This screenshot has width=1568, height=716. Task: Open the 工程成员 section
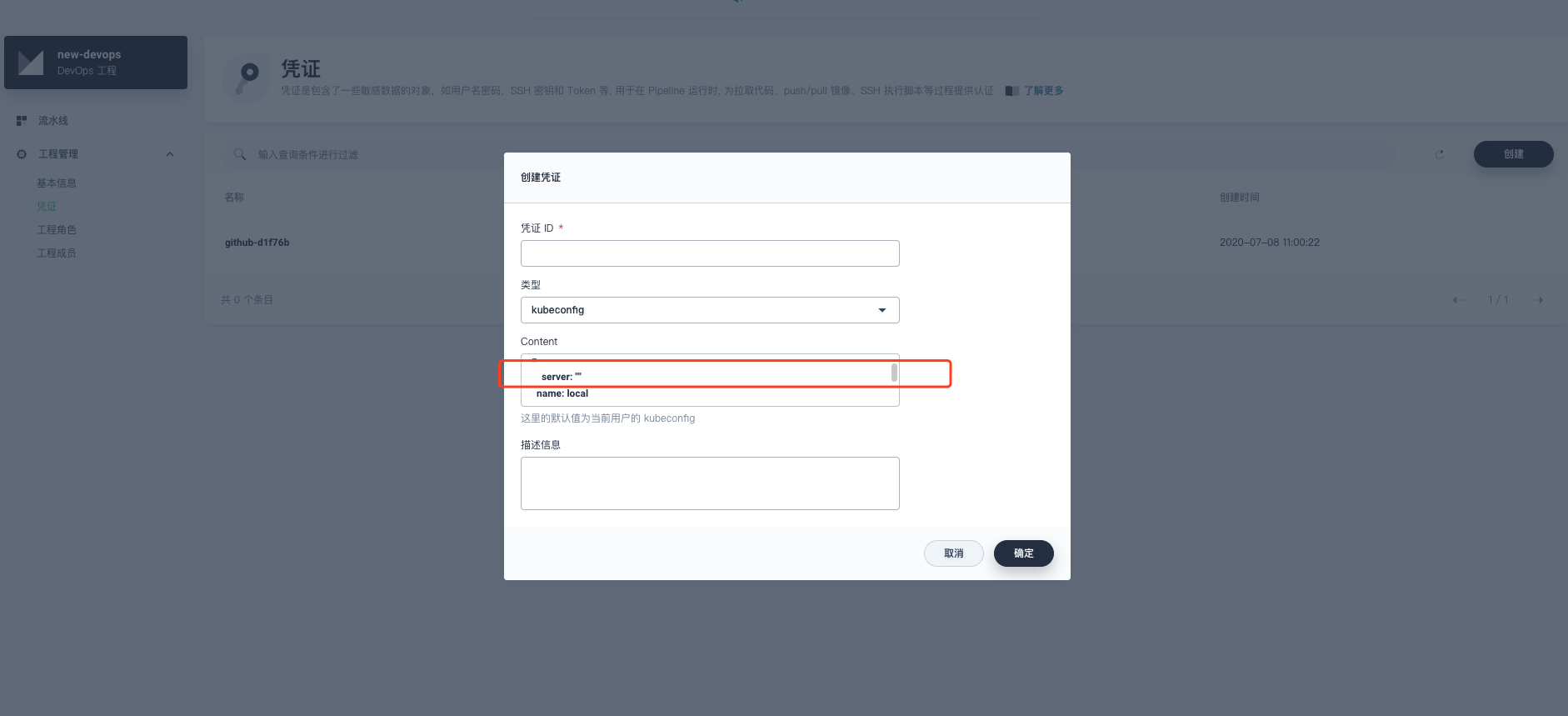click(56, 253)
